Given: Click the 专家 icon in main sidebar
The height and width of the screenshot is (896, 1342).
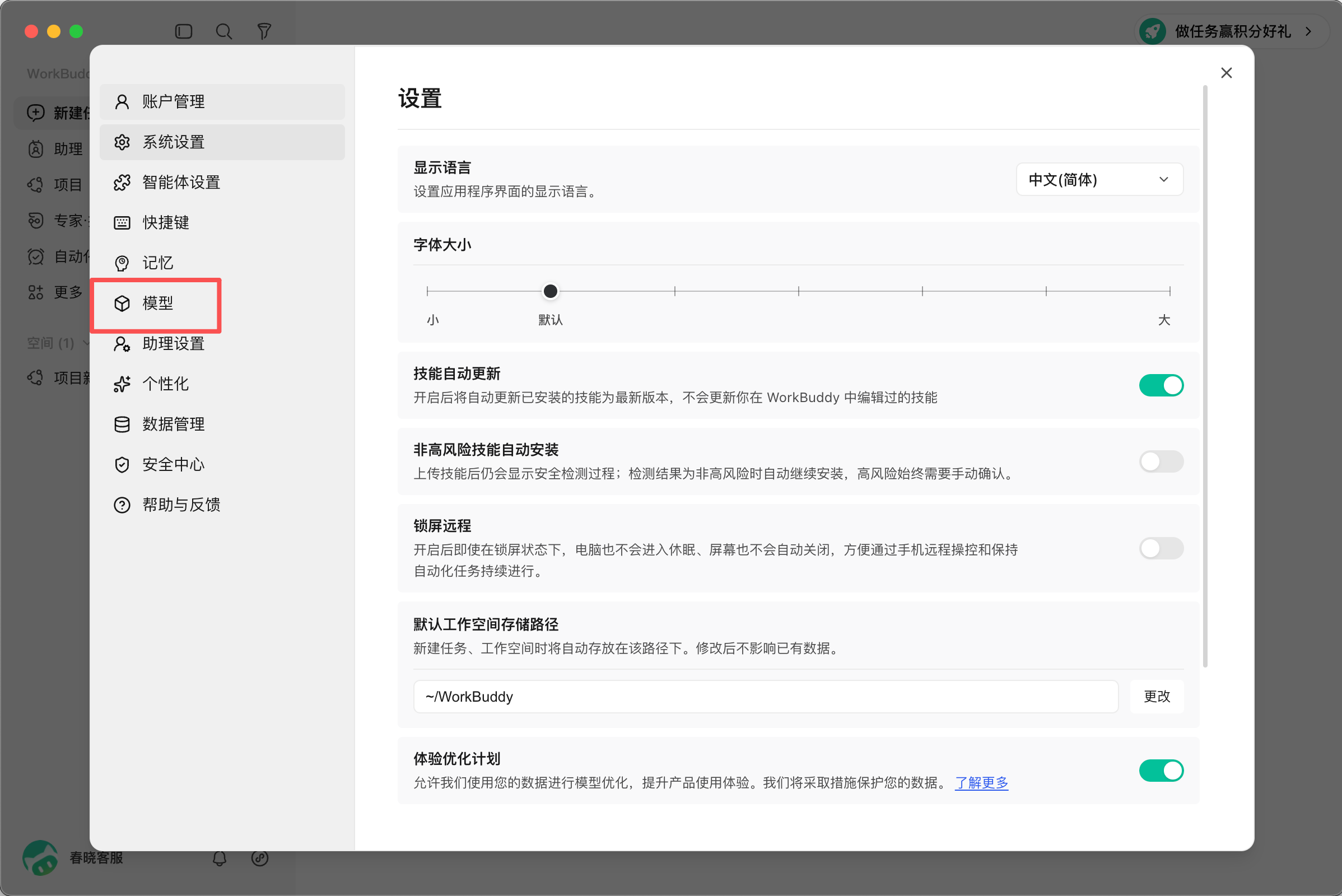Looking at the screenshot, I should click(x=35, y=221).
